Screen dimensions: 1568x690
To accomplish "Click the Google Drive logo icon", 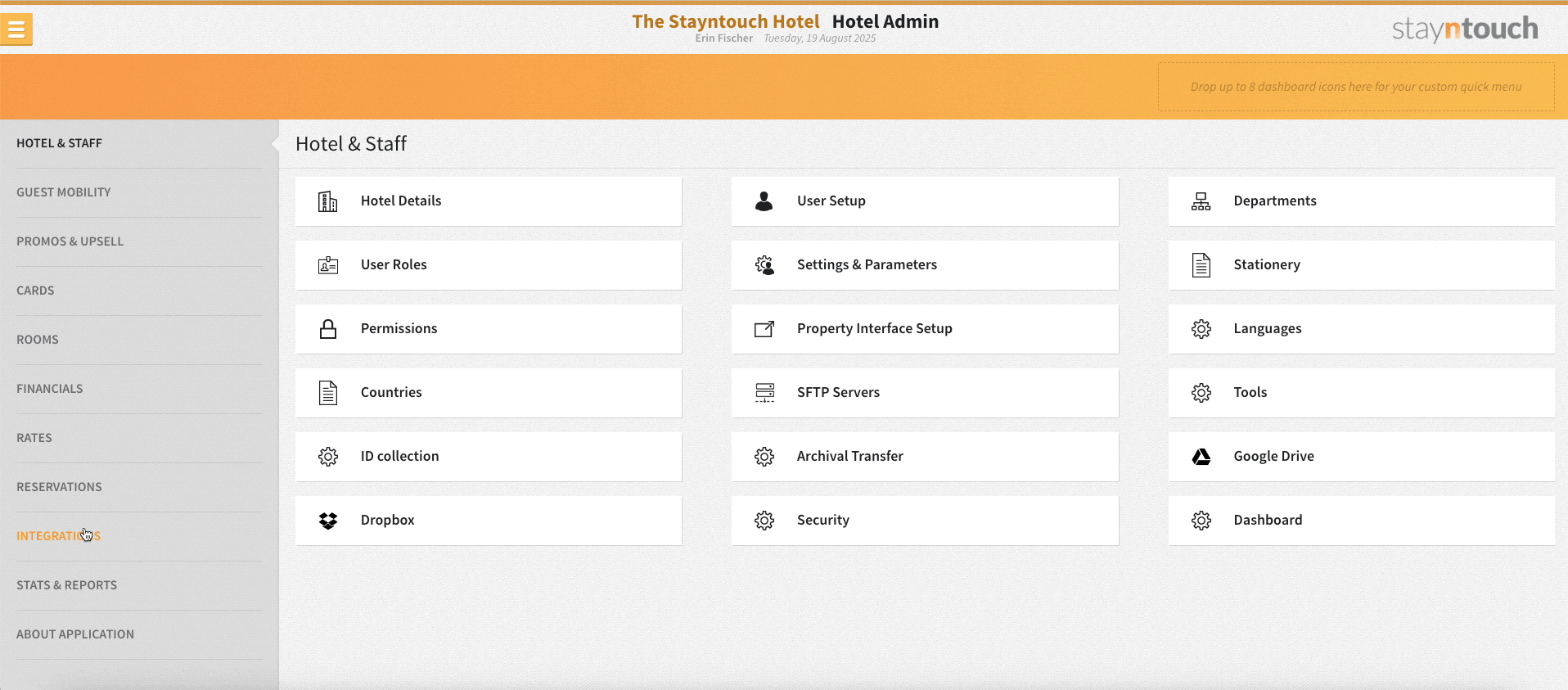I will 1201,457.
